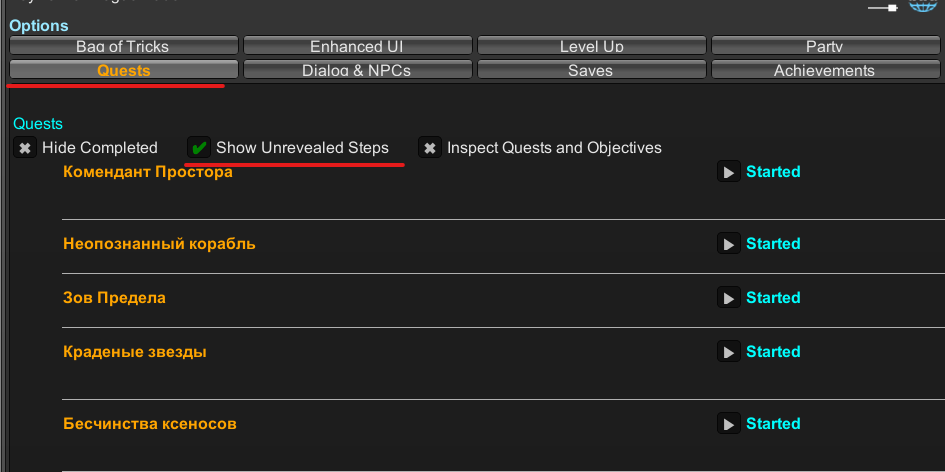Disable the Show Unrevealed Steps checkbox
The height and width of the screenshot is (472, 945).
click(x=200, y=148)
